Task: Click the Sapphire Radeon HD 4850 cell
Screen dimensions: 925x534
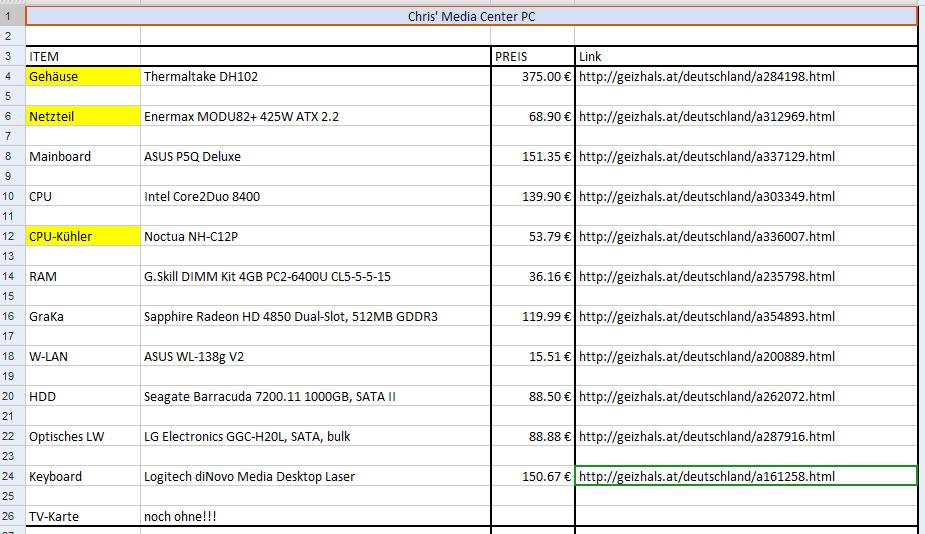Action: point(316,317)
